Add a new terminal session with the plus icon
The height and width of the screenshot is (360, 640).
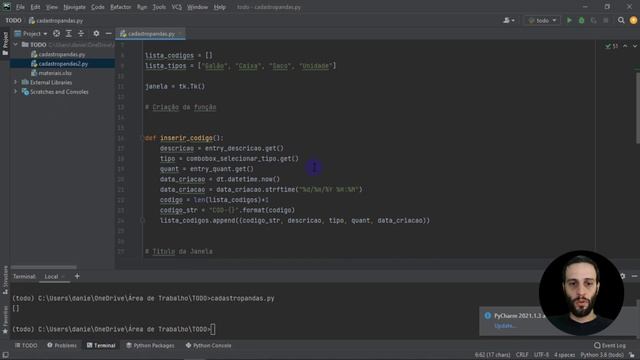click(x=77, y=276)
